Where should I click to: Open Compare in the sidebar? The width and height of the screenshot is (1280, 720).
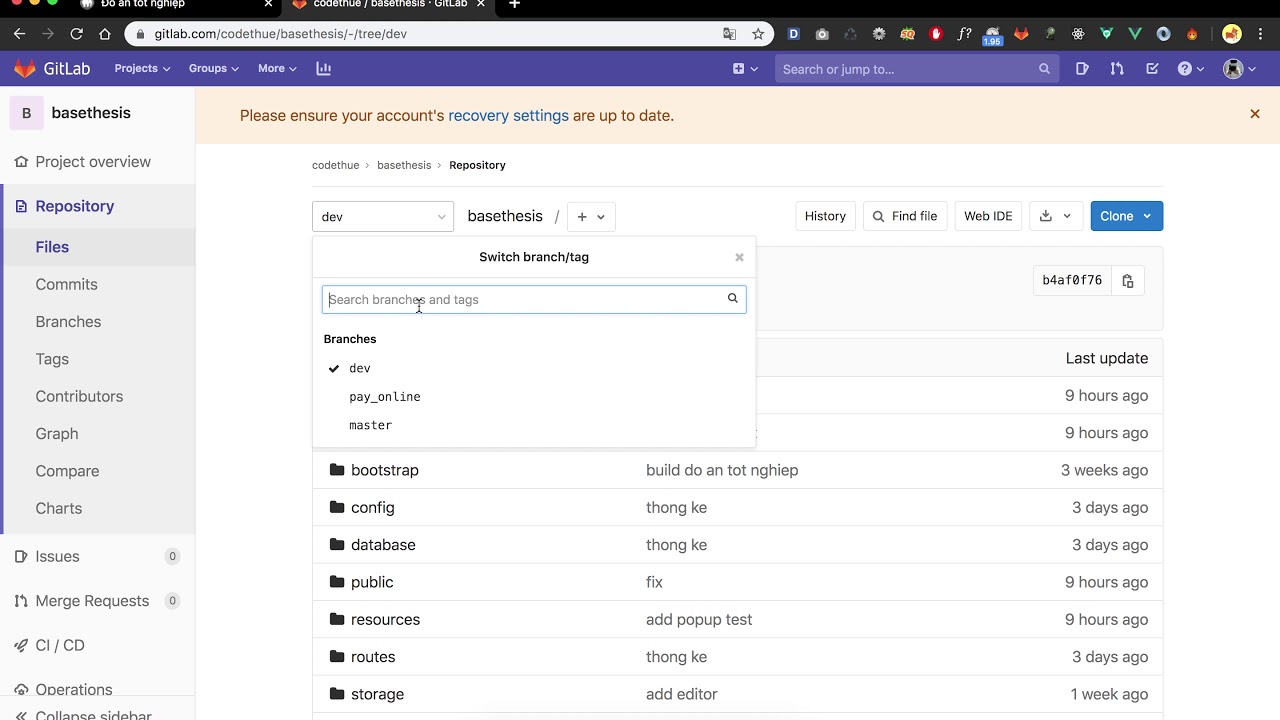pyautogui.click(x=67, y=471)
